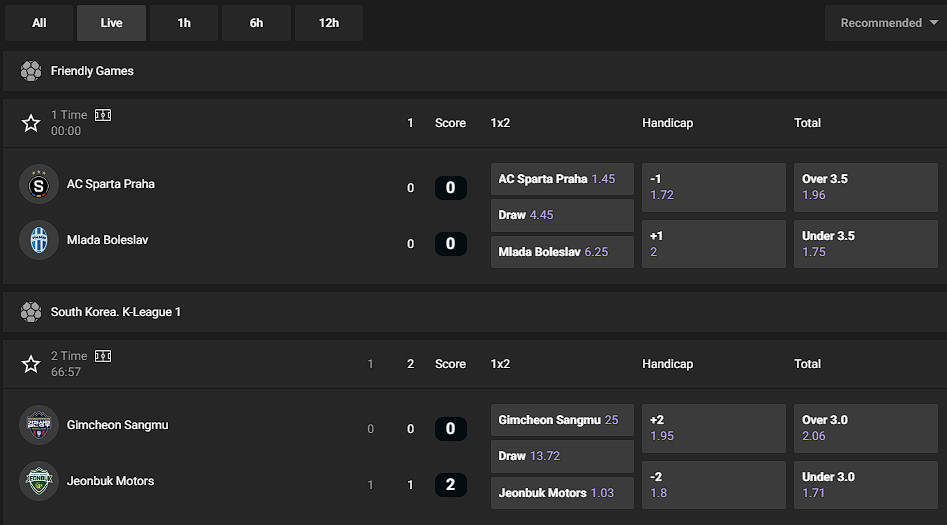This screenshot has height=525, width=947.
Task: Select the 6h time filter tab
Action: pyautogui.click(x=256, y=23)
